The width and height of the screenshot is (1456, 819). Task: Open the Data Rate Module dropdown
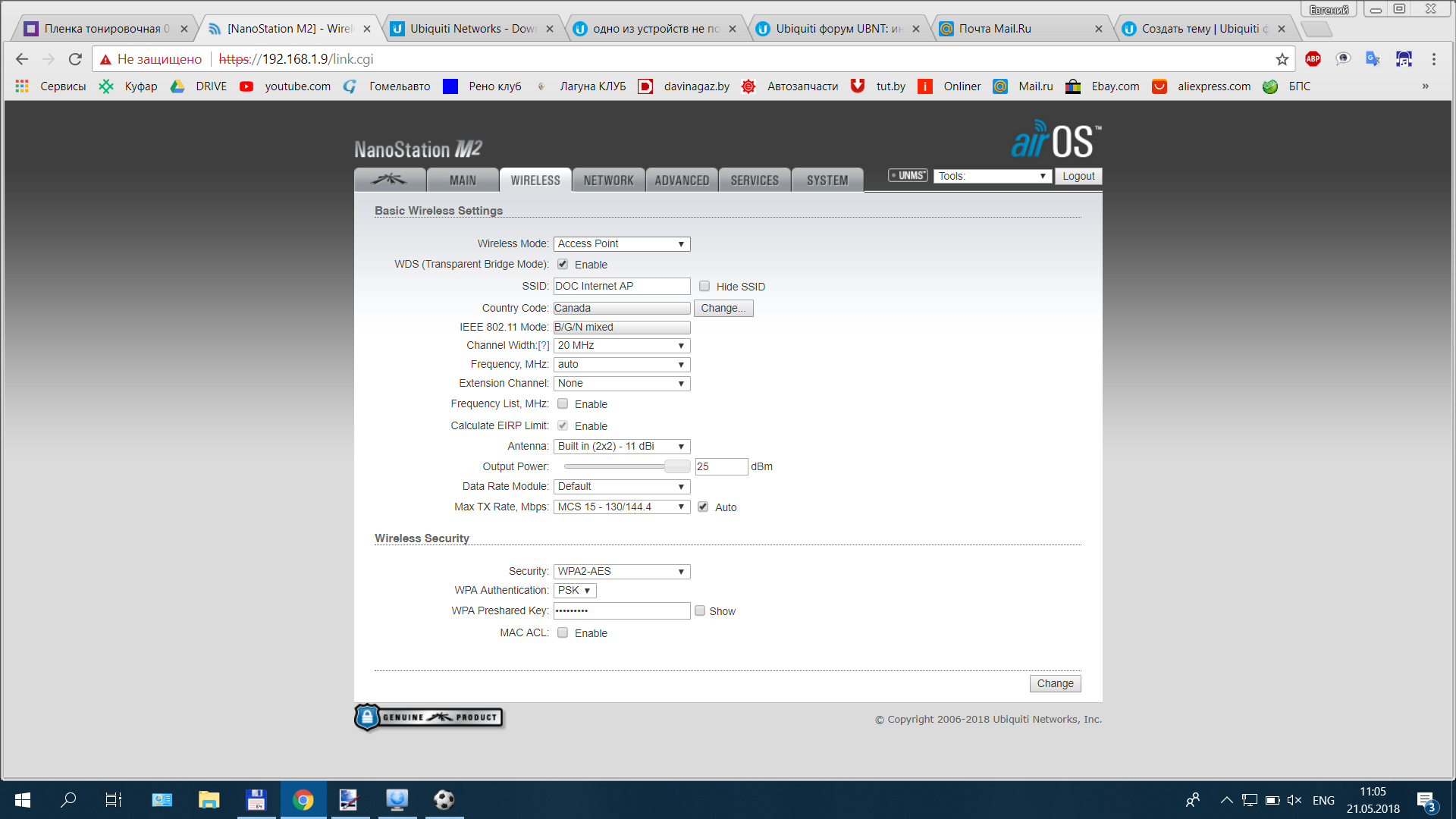[622, 486]
